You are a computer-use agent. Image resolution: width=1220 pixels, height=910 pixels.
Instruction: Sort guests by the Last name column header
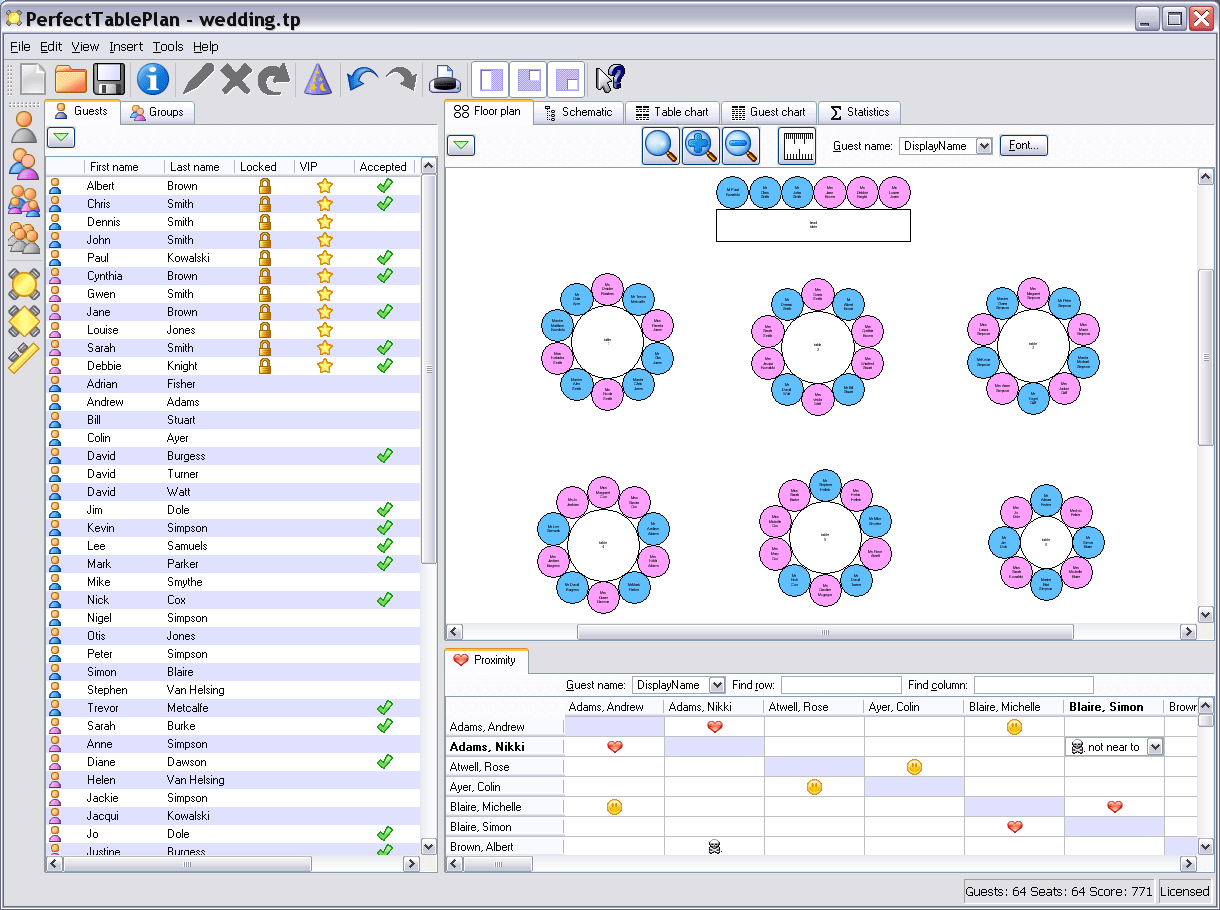199,167
